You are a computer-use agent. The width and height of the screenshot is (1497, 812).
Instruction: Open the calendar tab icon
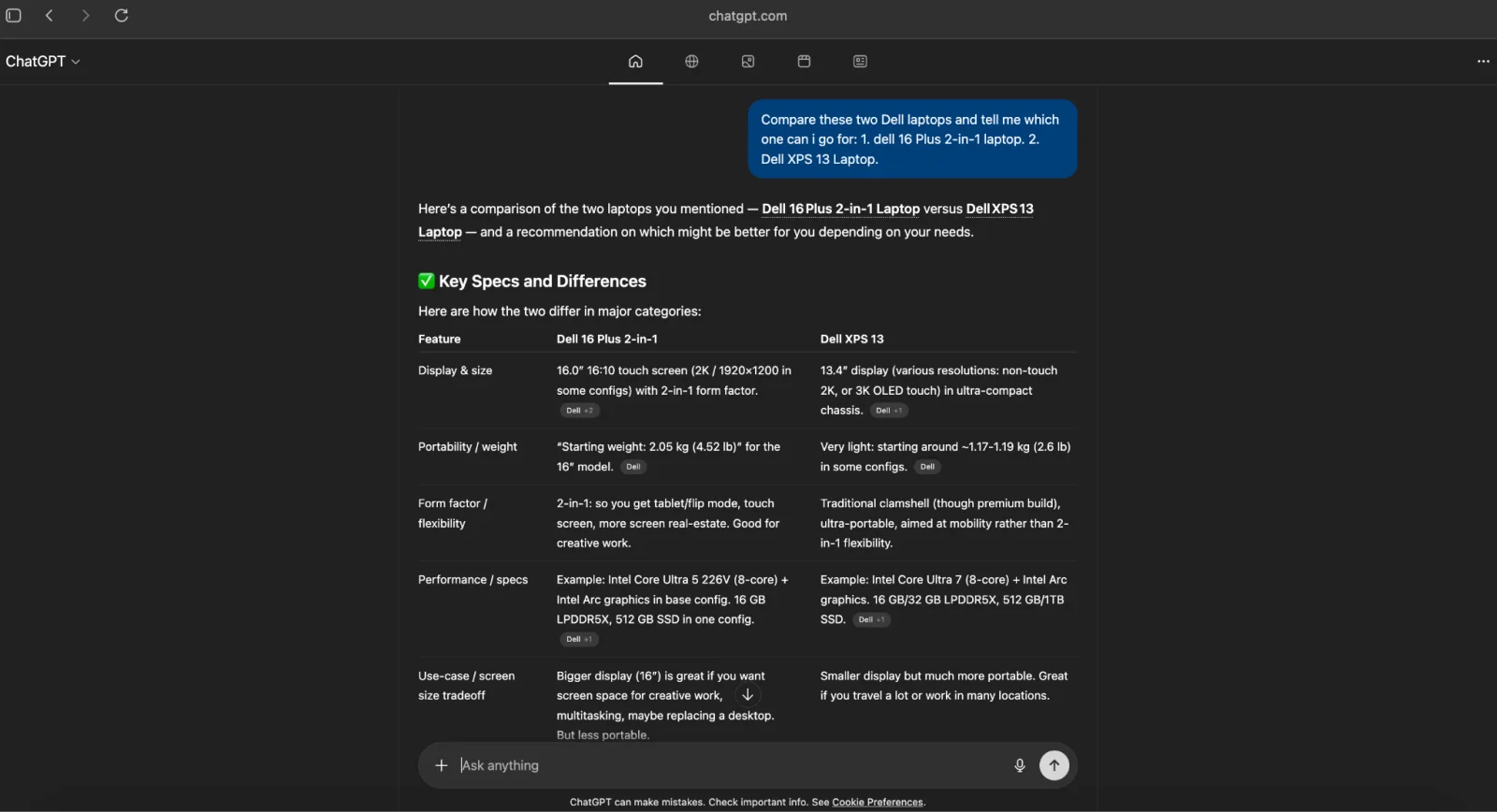coord(804,61)
